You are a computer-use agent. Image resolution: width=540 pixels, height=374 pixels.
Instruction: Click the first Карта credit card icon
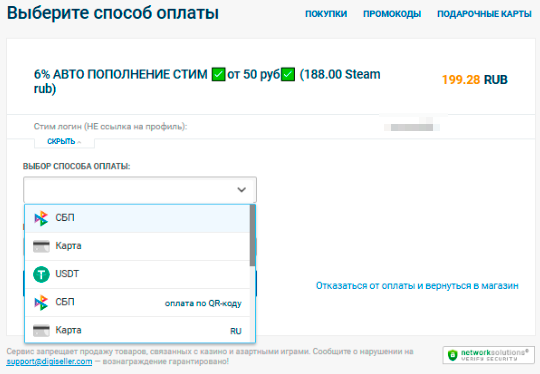click(41, 246)
